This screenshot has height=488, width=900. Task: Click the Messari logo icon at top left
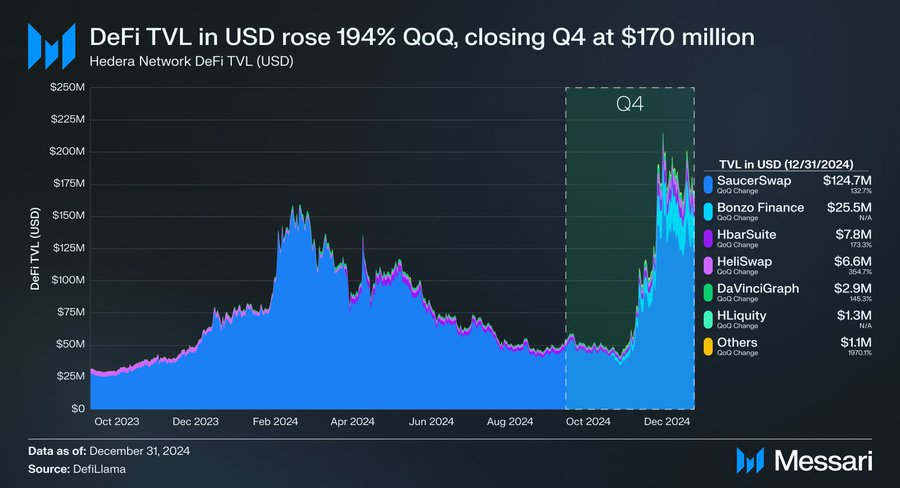pos(52,47)
